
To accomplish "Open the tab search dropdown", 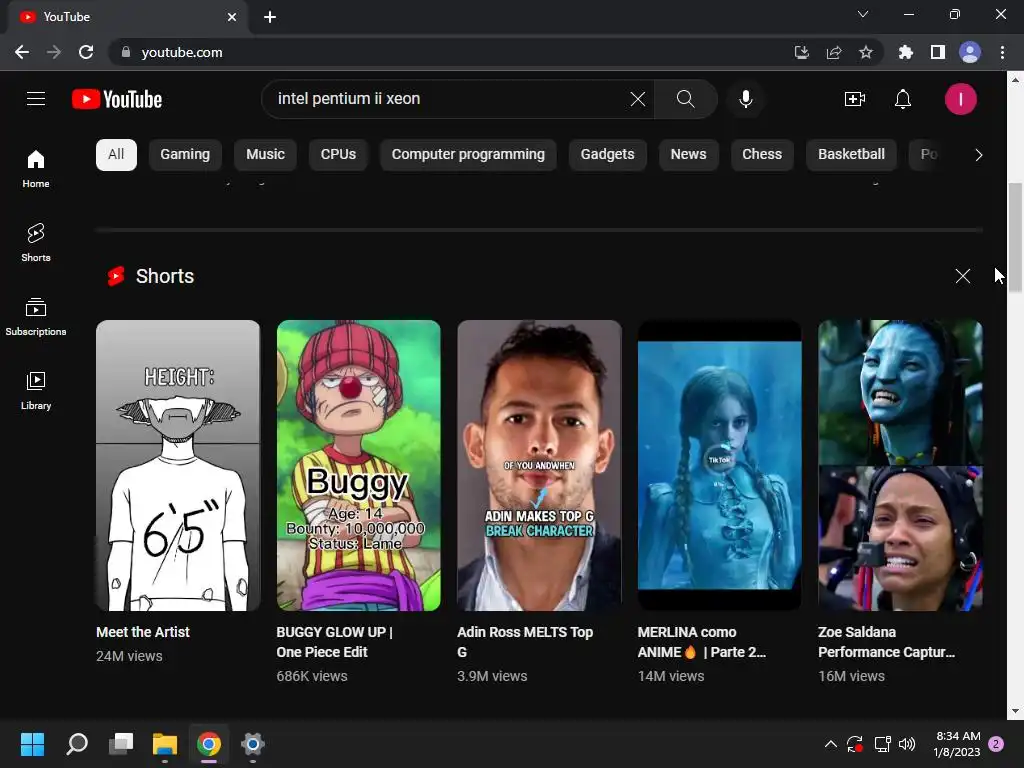I will click(863, 14).
